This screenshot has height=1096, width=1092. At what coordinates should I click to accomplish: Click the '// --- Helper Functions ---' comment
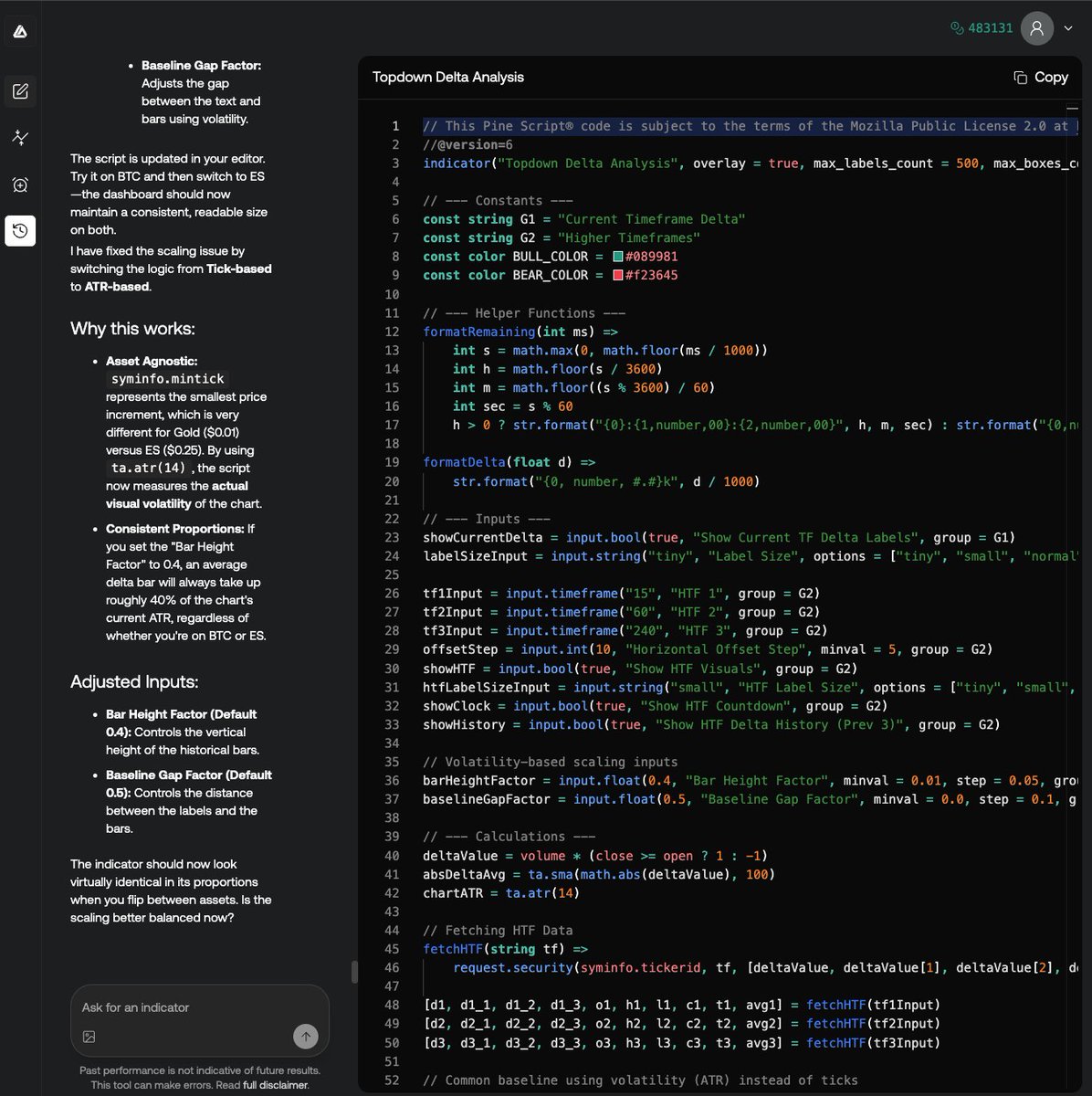point(524,312)
